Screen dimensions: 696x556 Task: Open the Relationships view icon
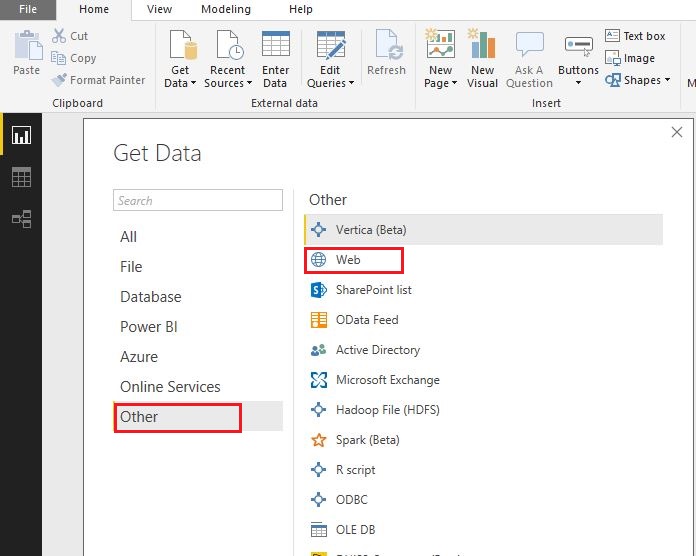click(x=21, y=219)
